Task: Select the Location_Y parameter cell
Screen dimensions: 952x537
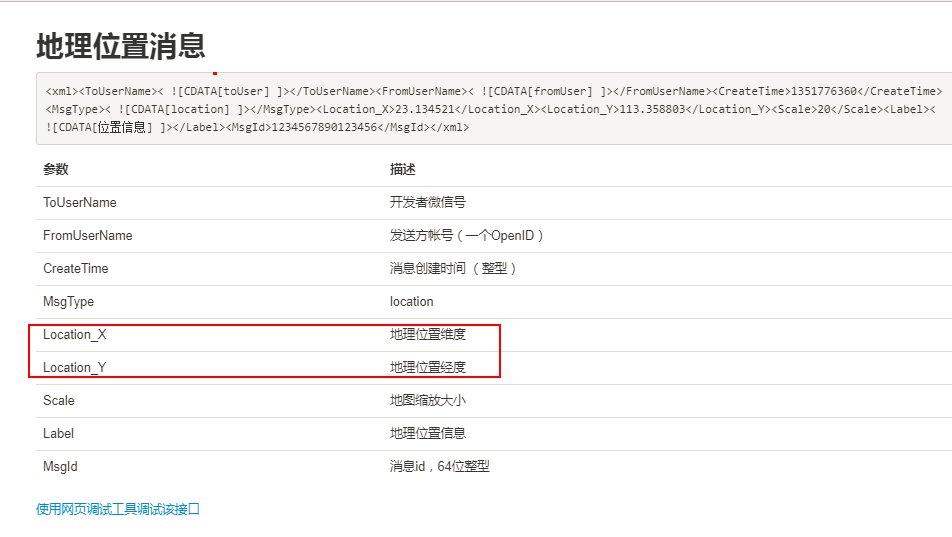Action: [x=75, y=367]
